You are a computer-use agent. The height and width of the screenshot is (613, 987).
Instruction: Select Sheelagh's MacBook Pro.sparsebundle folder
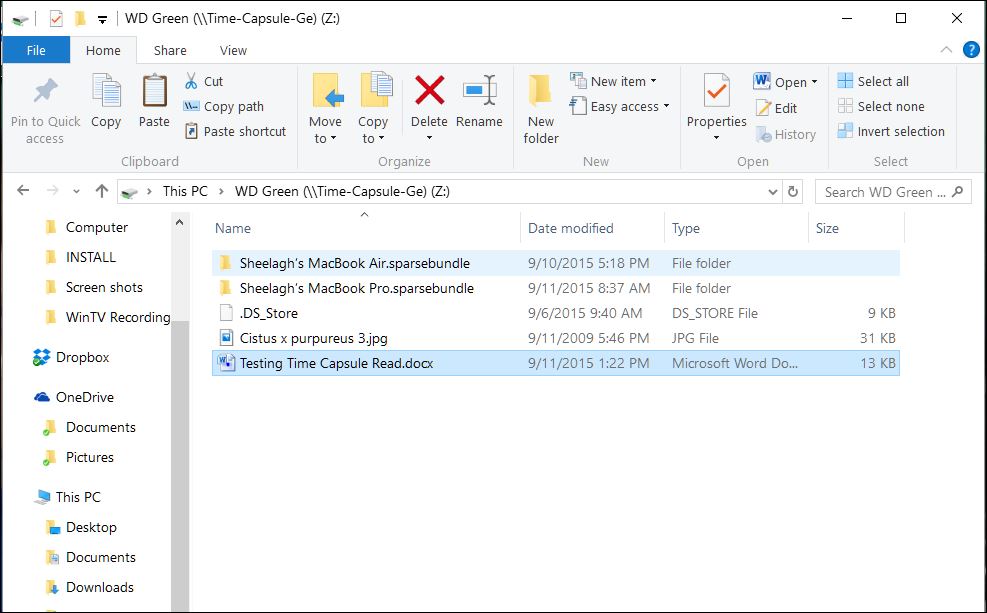(556, 288)
